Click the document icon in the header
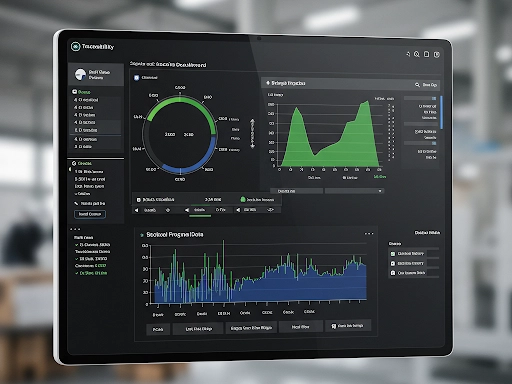The height and width of the screenshot is (384, 512). [426, 54]
